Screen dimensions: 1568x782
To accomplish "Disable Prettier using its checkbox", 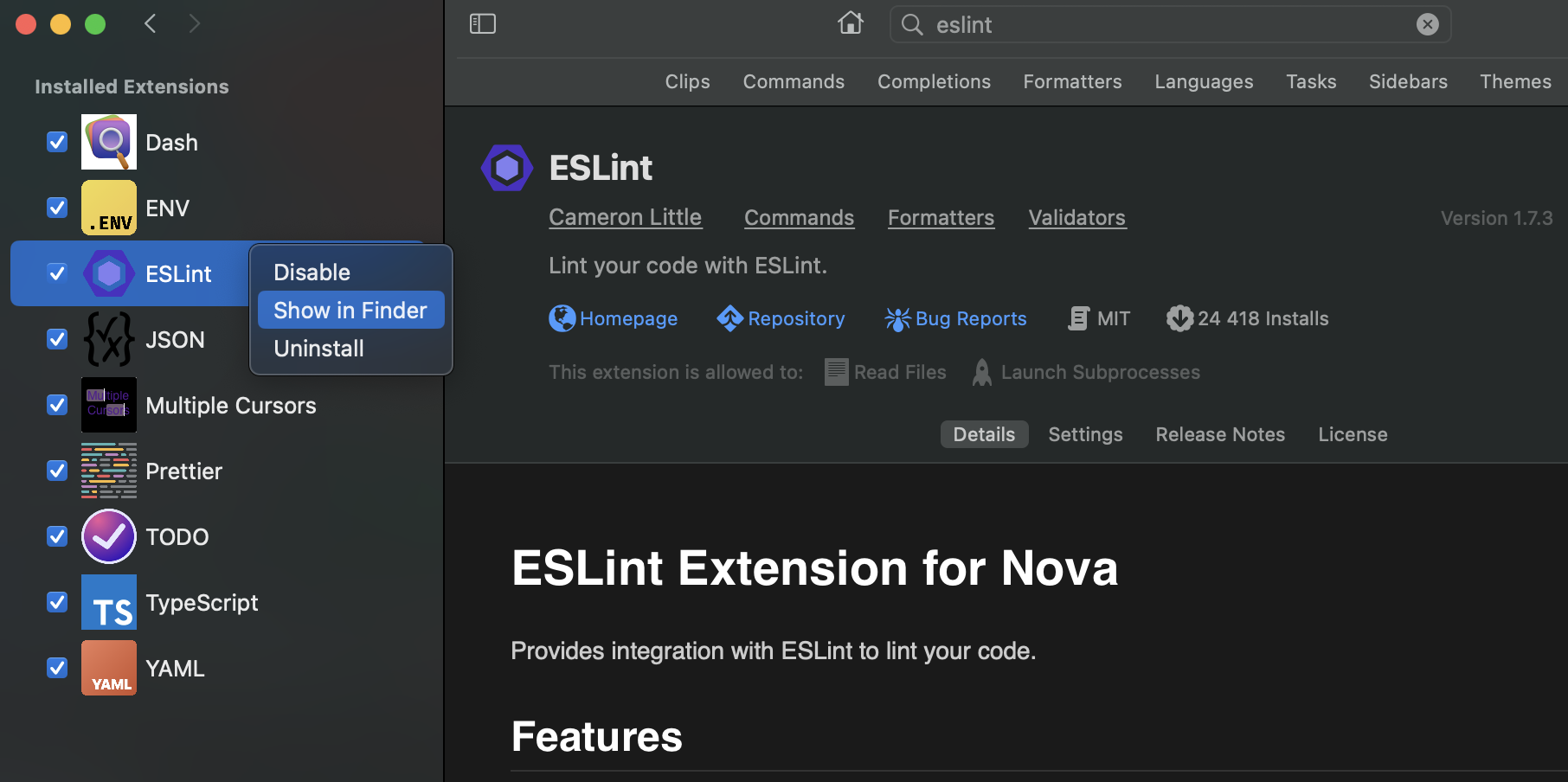I will (56, 471).
